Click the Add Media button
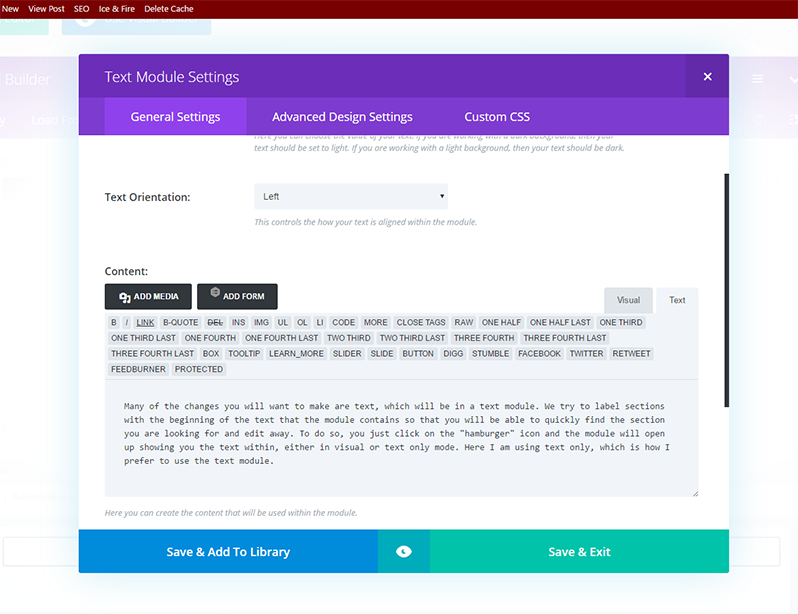Image resolution: width=798 pixels, height=614 pixels. [x=148, y=296]
